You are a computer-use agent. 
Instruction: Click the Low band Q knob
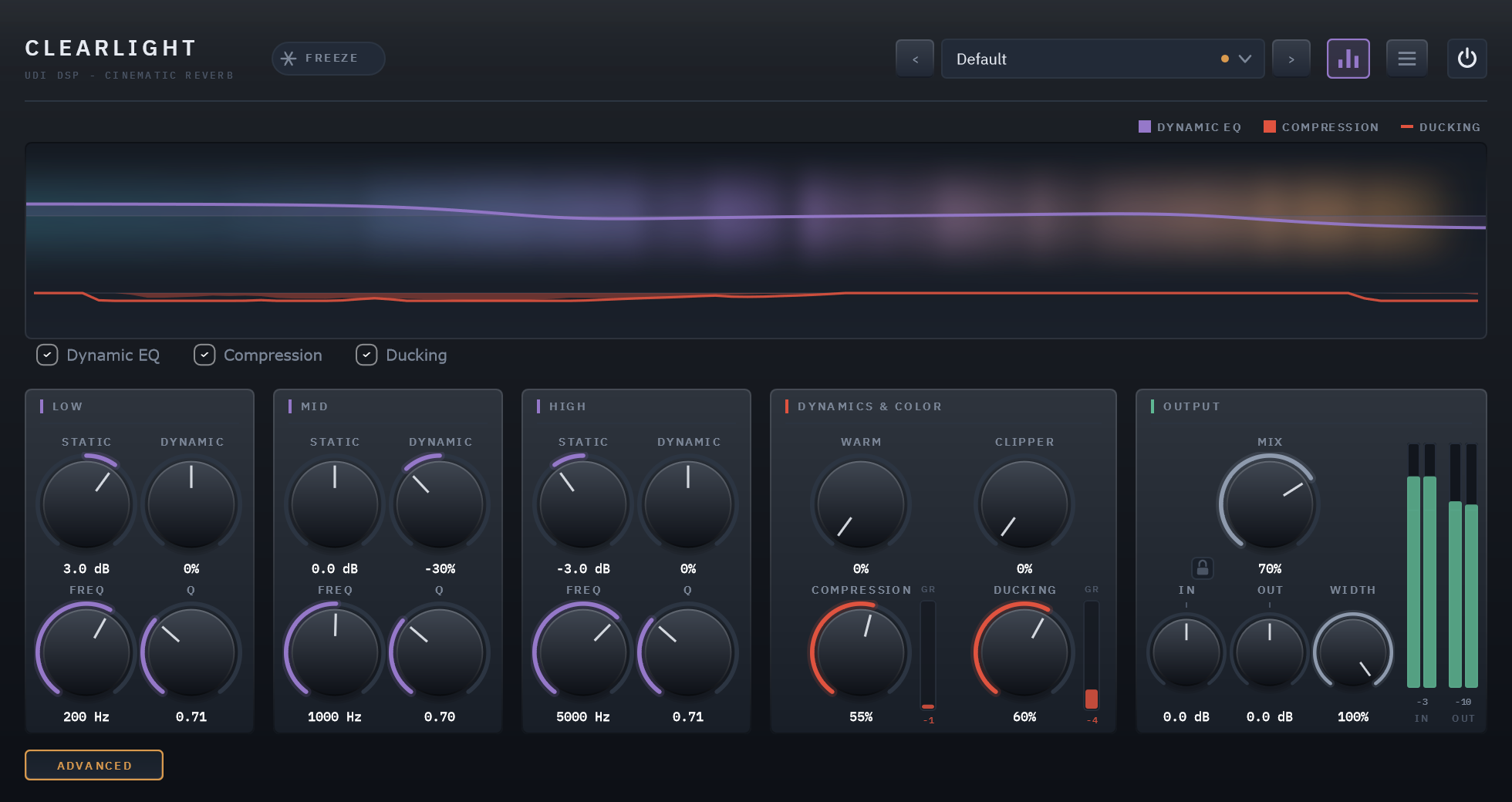point(191,652)
